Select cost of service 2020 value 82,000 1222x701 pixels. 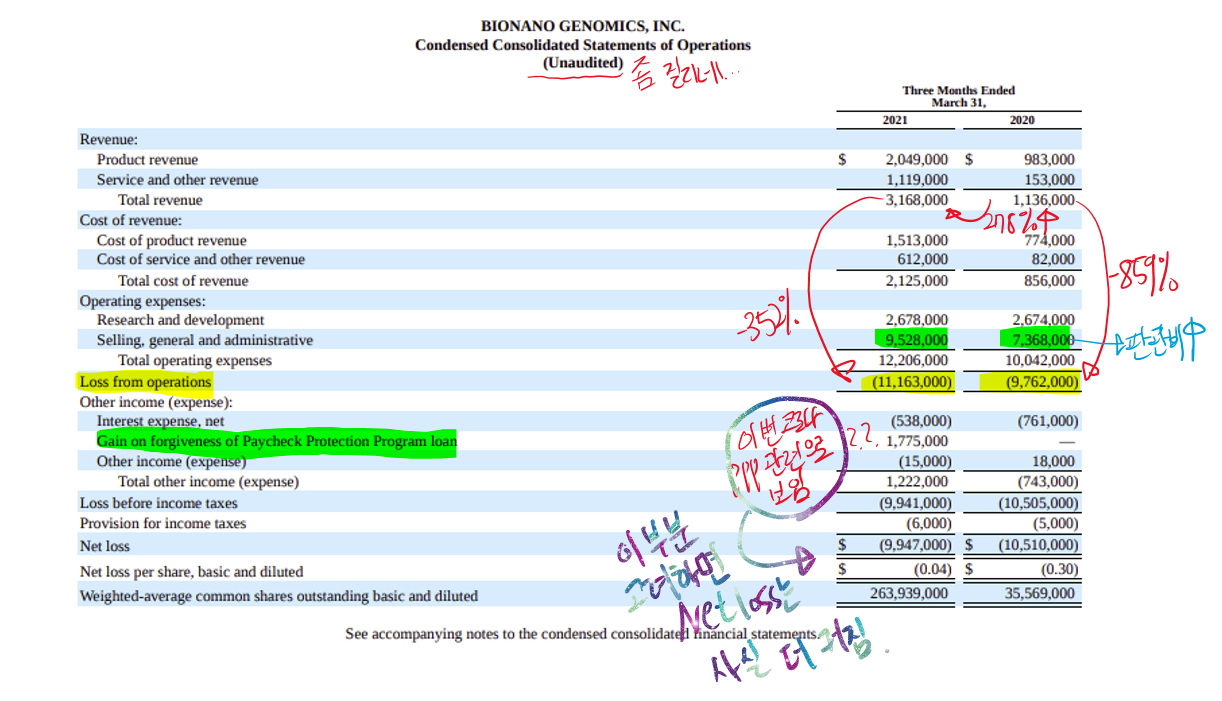[x=1054, y=260]
